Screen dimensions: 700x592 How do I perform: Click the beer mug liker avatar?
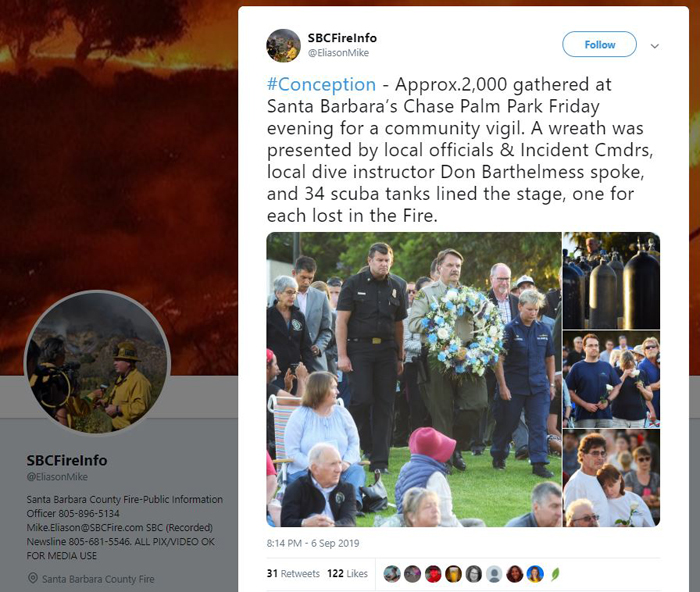click(x=453, y=574)
